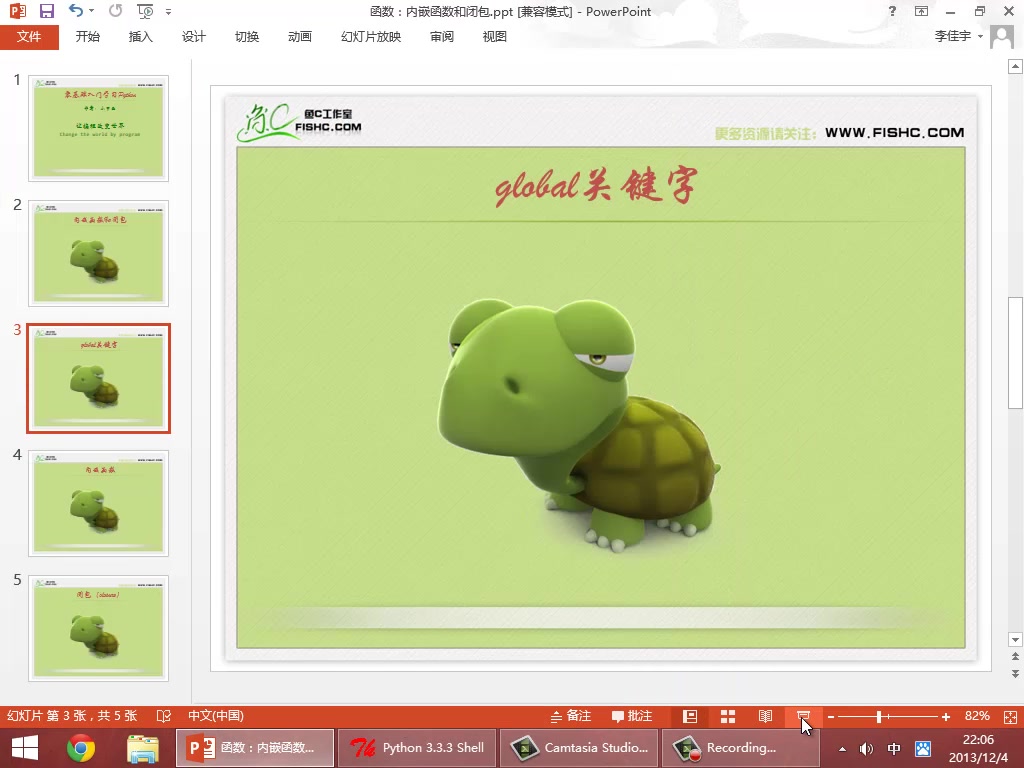Start Slide Show from the status bar icon

click(803, 716)
